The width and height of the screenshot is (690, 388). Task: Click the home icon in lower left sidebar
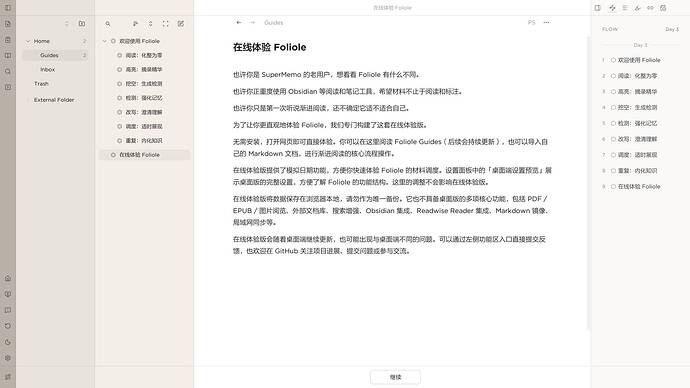click(8, 278)
